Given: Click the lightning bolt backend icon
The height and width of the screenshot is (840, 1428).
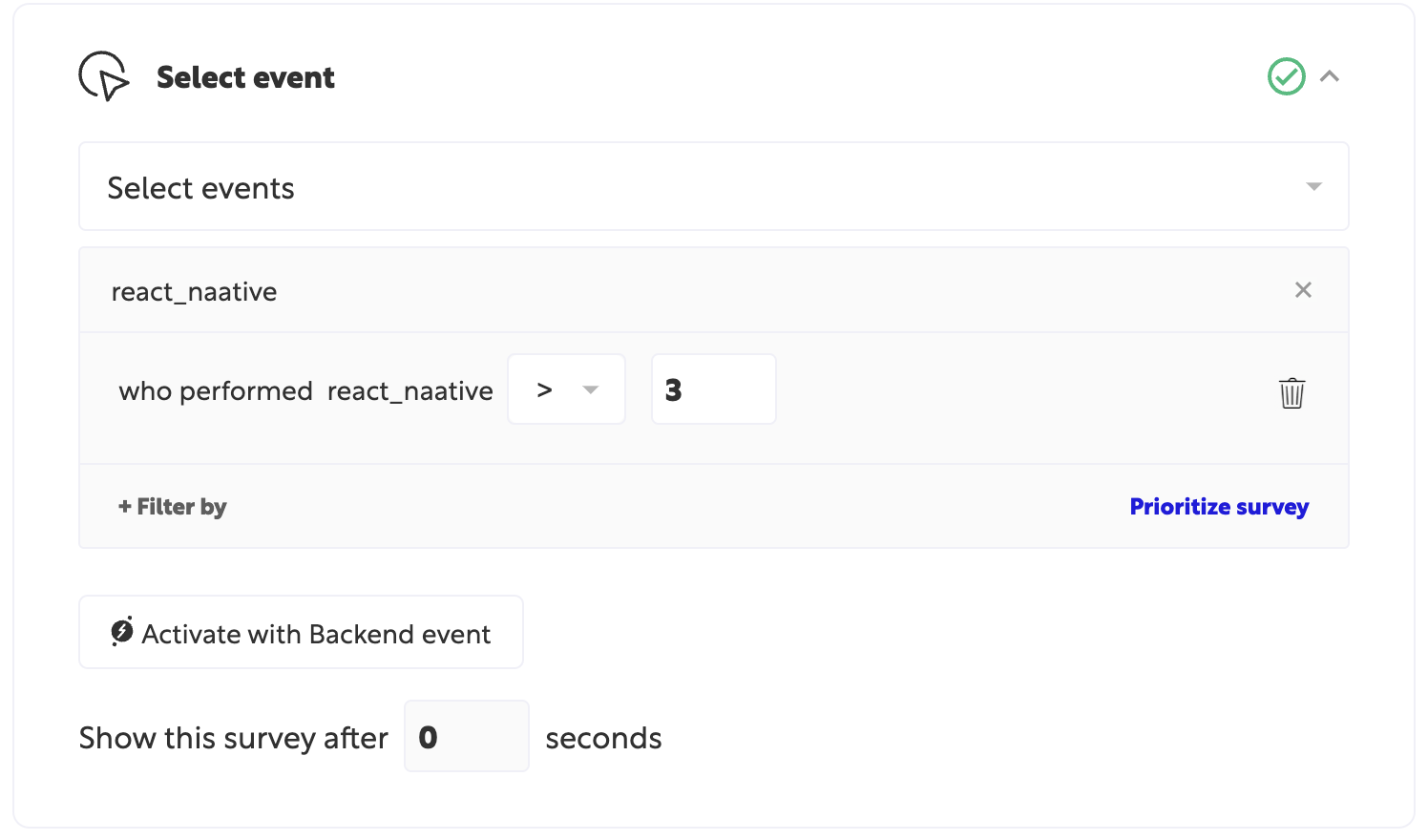Looking at the screenshot, I should 122,631.
